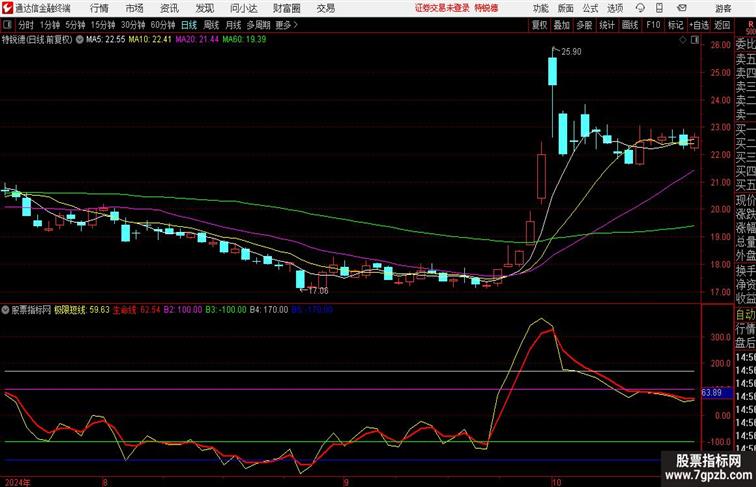Switch to the 周线 period tab
The height and width of the screenshot is (487, 756).
pyautogui.click(x=211, y=25)
